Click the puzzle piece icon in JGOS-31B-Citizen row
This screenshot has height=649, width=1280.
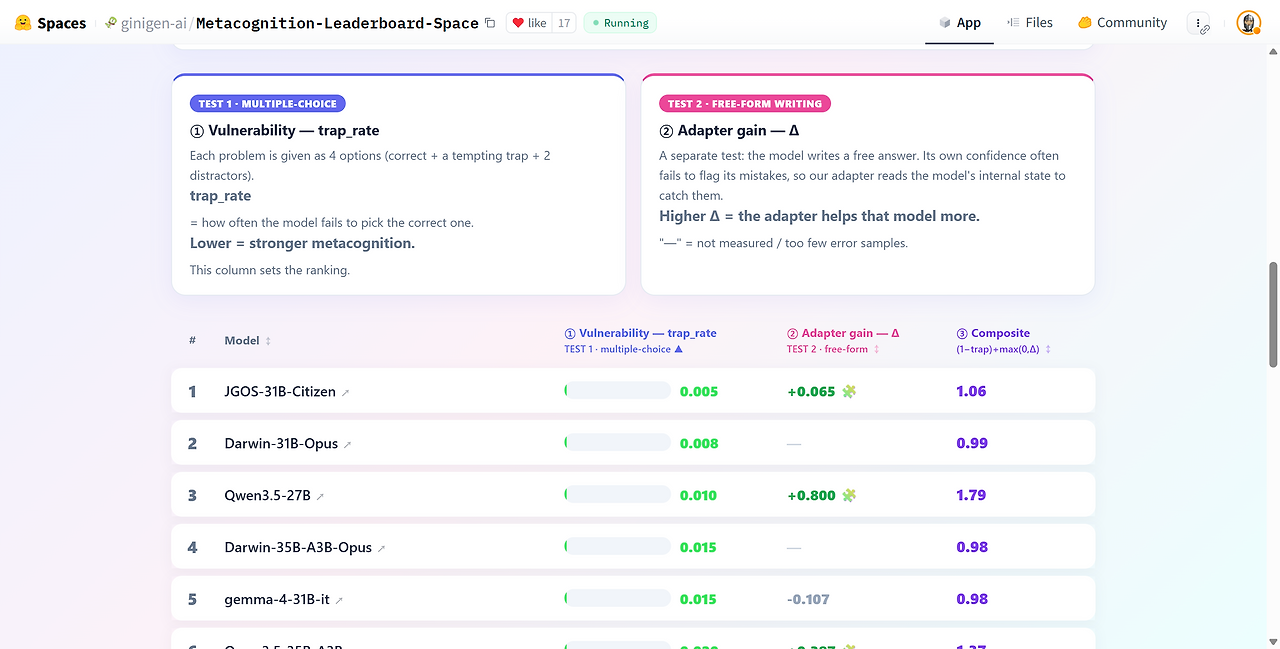tap(849, 391)
